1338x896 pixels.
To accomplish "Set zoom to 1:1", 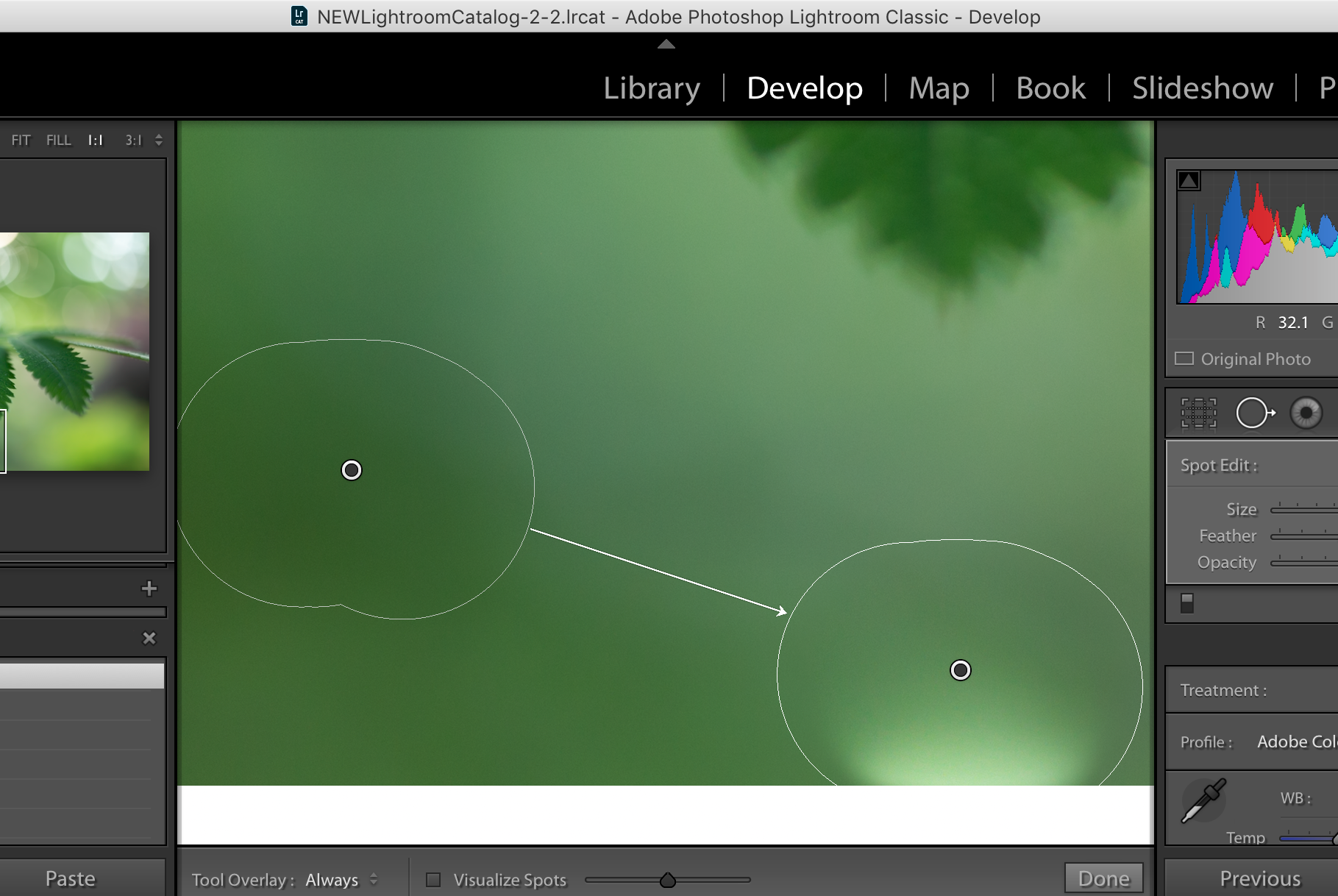I will click(x=96, y=140).
